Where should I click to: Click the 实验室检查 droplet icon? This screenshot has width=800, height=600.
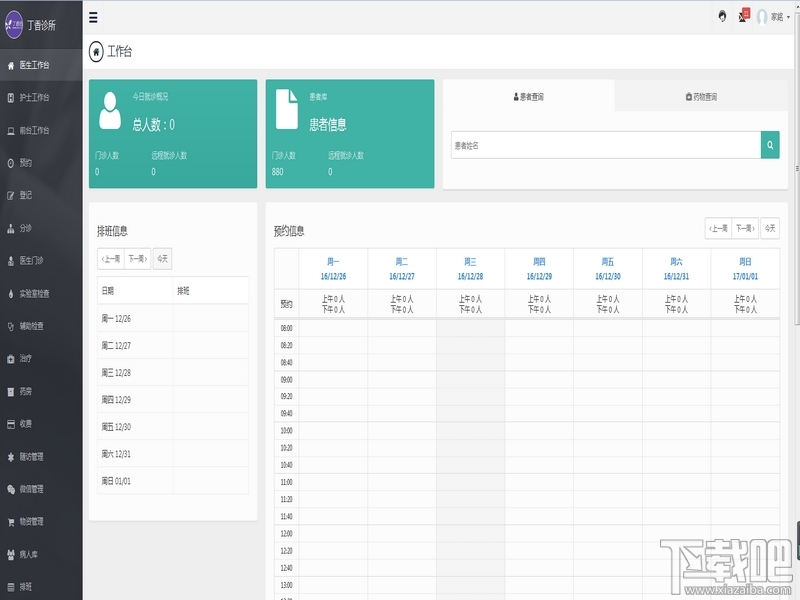pos(11,294)
